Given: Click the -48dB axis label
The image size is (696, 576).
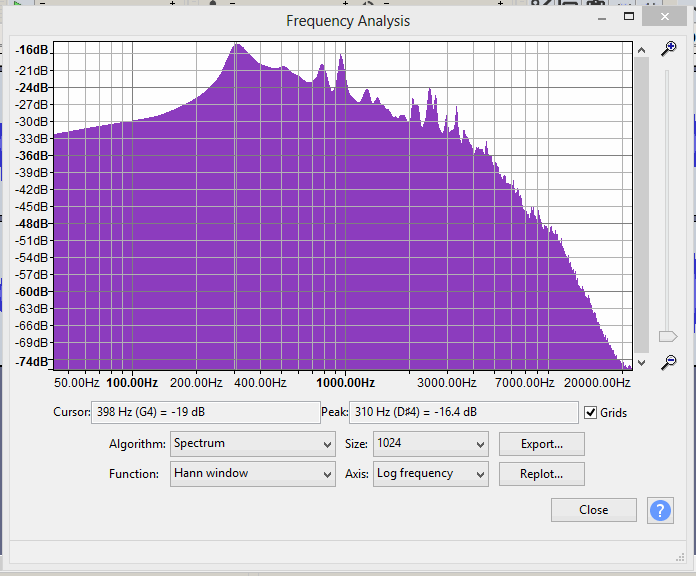Looking at the screenshot, I should click(x=32, y=224).
